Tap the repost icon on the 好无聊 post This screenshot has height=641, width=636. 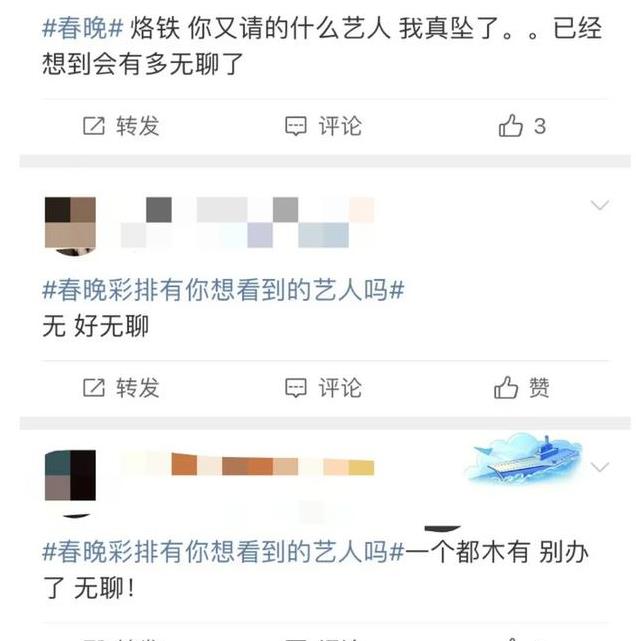94,387
